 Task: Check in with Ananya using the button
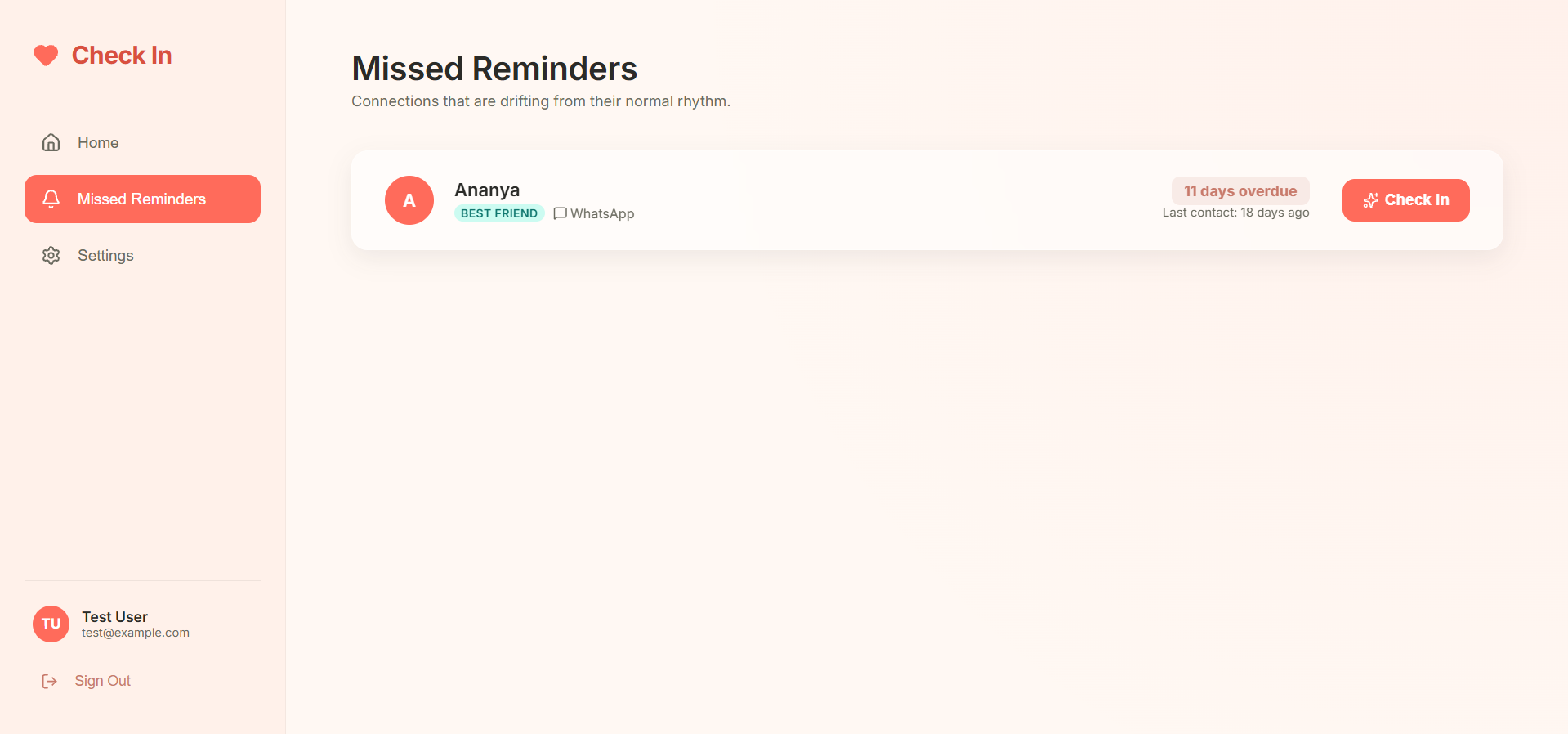coord(1405,200)
